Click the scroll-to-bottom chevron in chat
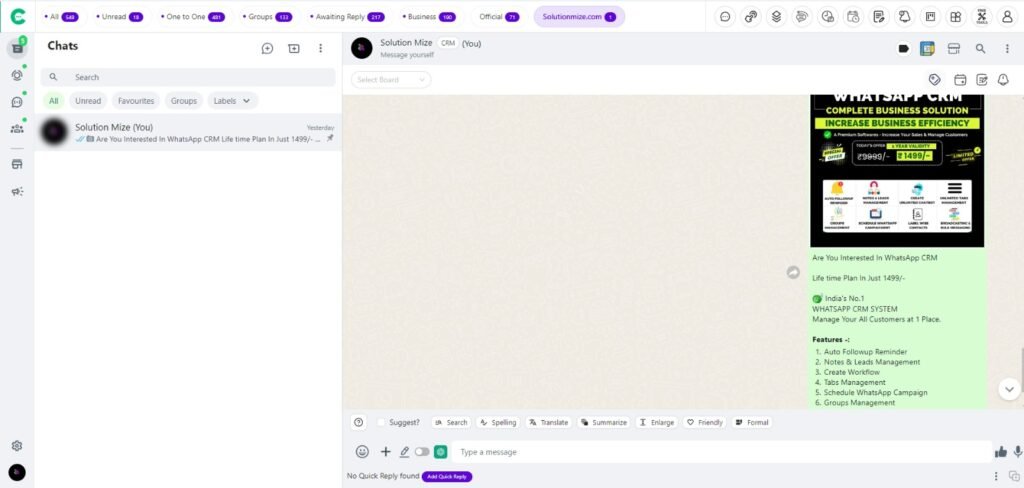 (1009, 388)
